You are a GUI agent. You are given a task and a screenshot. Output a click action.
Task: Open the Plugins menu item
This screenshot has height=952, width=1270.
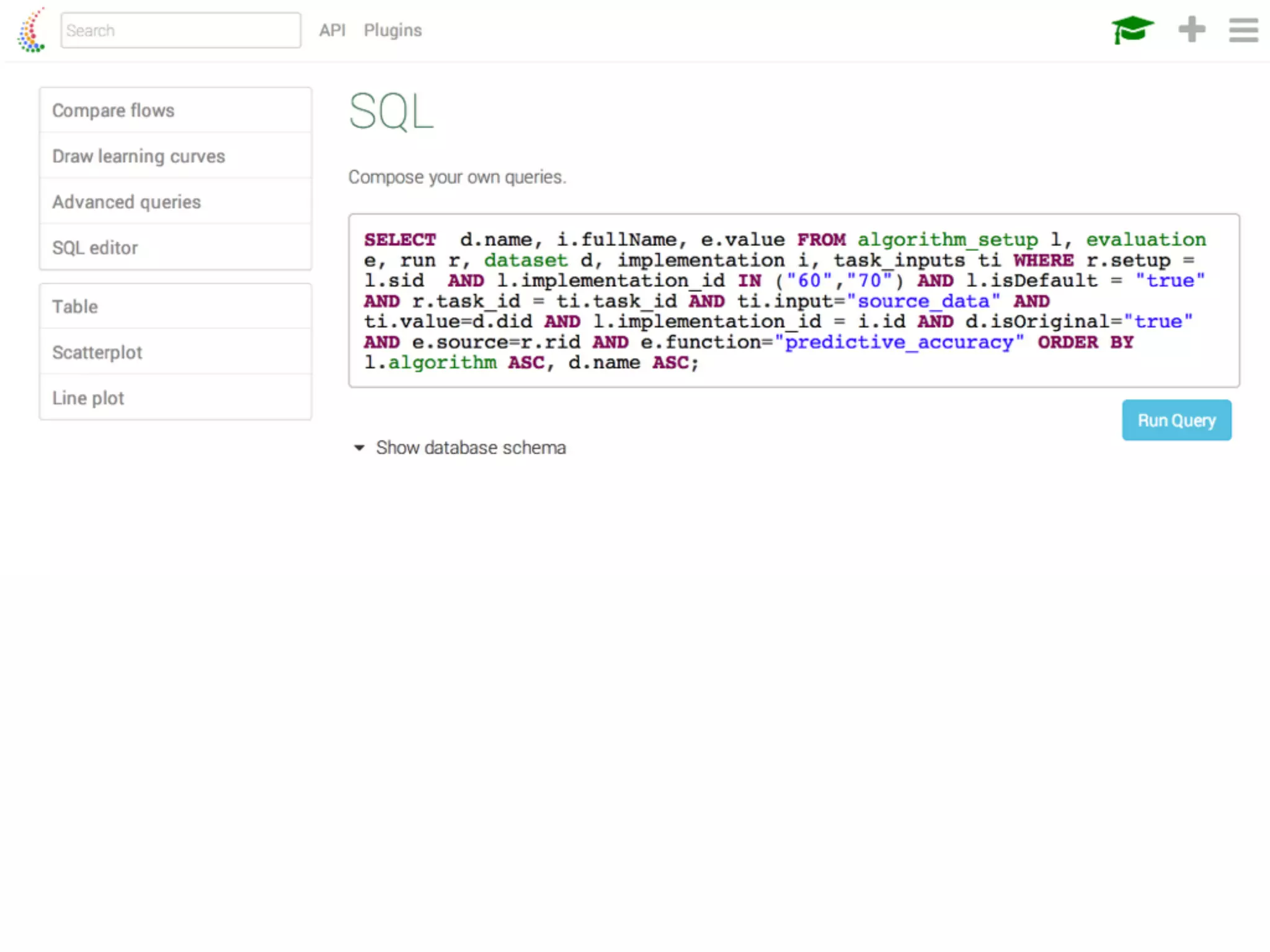pyautogui.click(x=393, y=30)
